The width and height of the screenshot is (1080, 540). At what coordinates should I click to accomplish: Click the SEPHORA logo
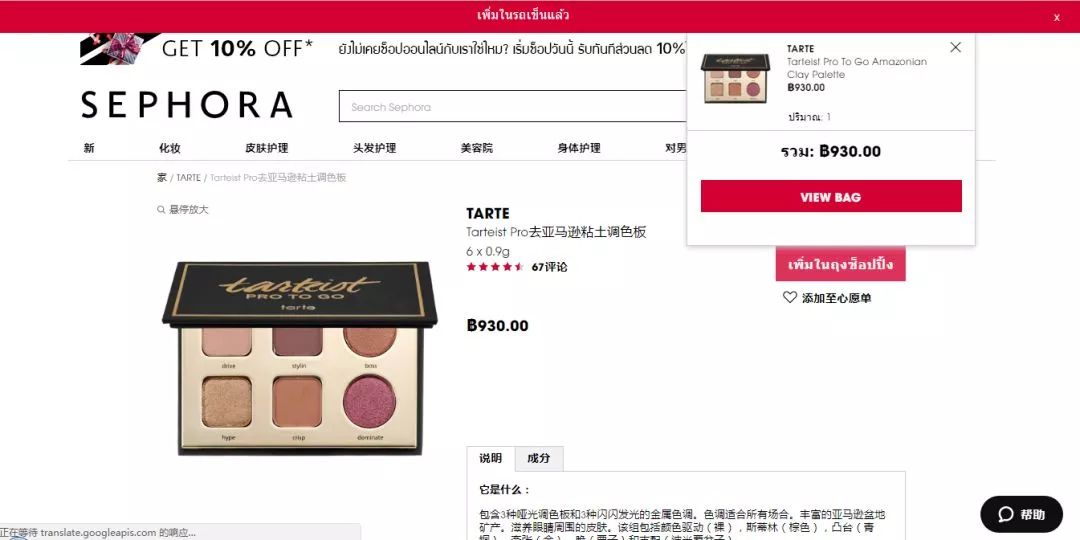point(187,105)
